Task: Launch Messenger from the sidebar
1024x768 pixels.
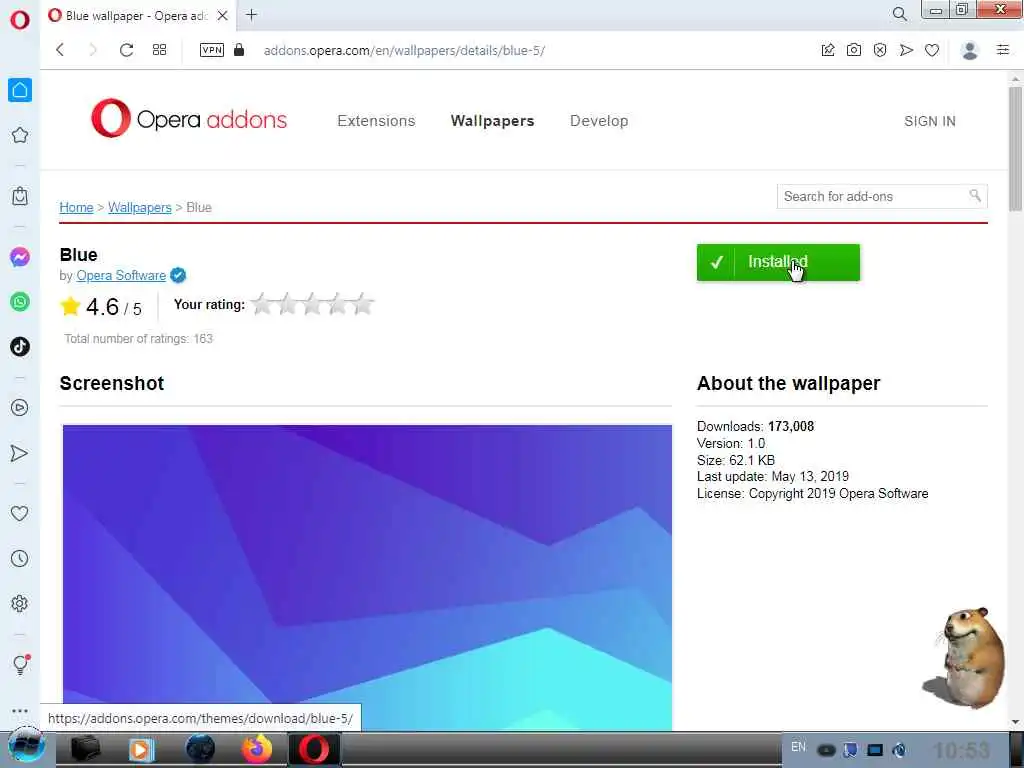Action: 20,257
